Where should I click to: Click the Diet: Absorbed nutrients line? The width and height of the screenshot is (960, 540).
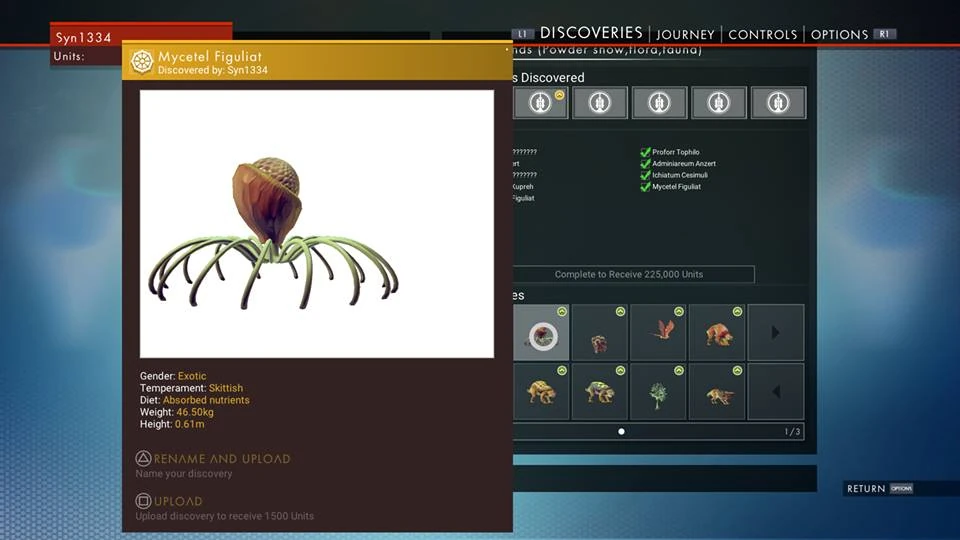[x=195, y=400]
